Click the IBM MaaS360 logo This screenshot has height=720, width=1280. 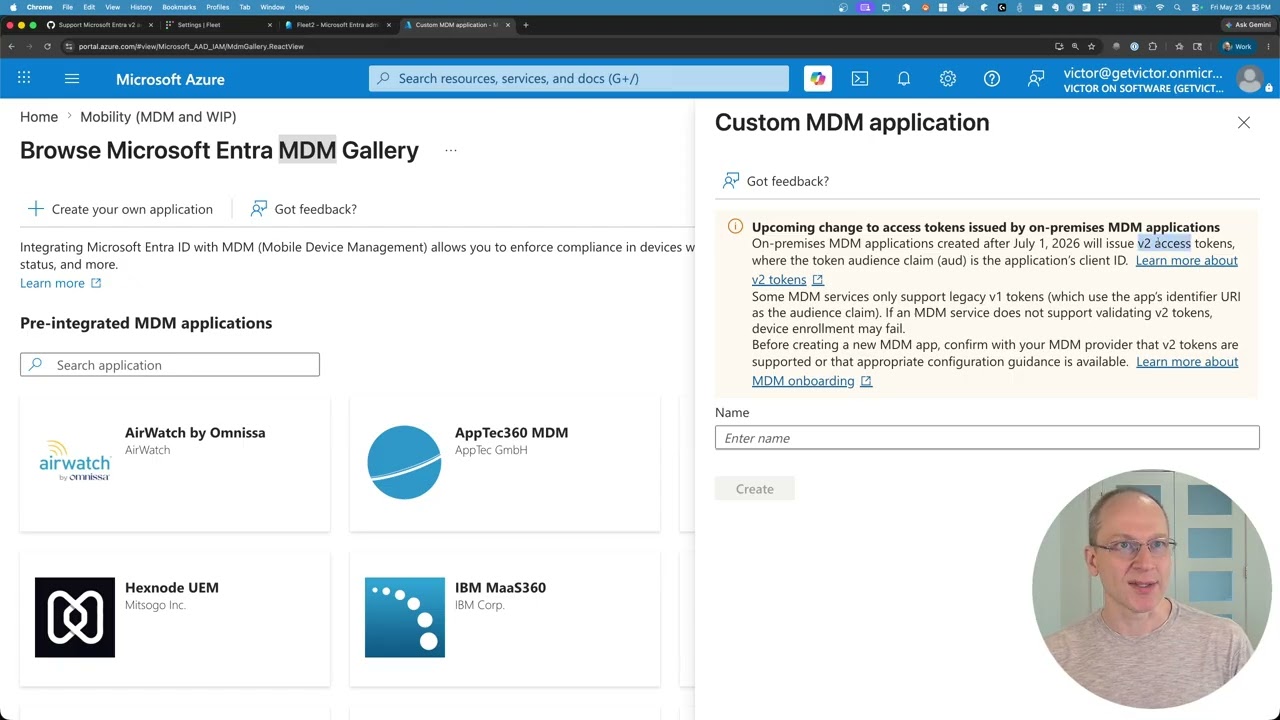(x=405, y=617)
